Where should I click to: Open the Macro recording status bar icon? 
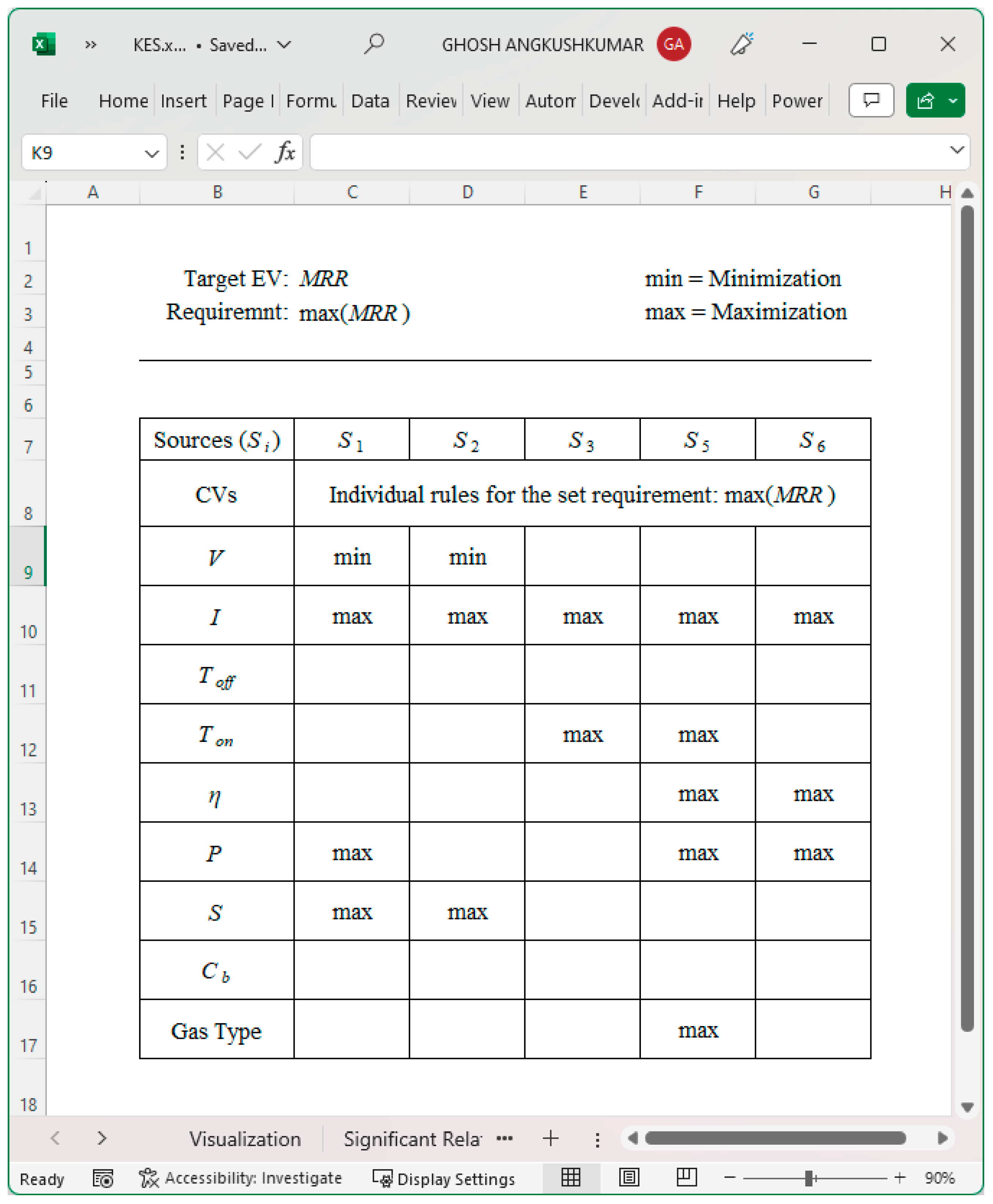[103, 1178]
